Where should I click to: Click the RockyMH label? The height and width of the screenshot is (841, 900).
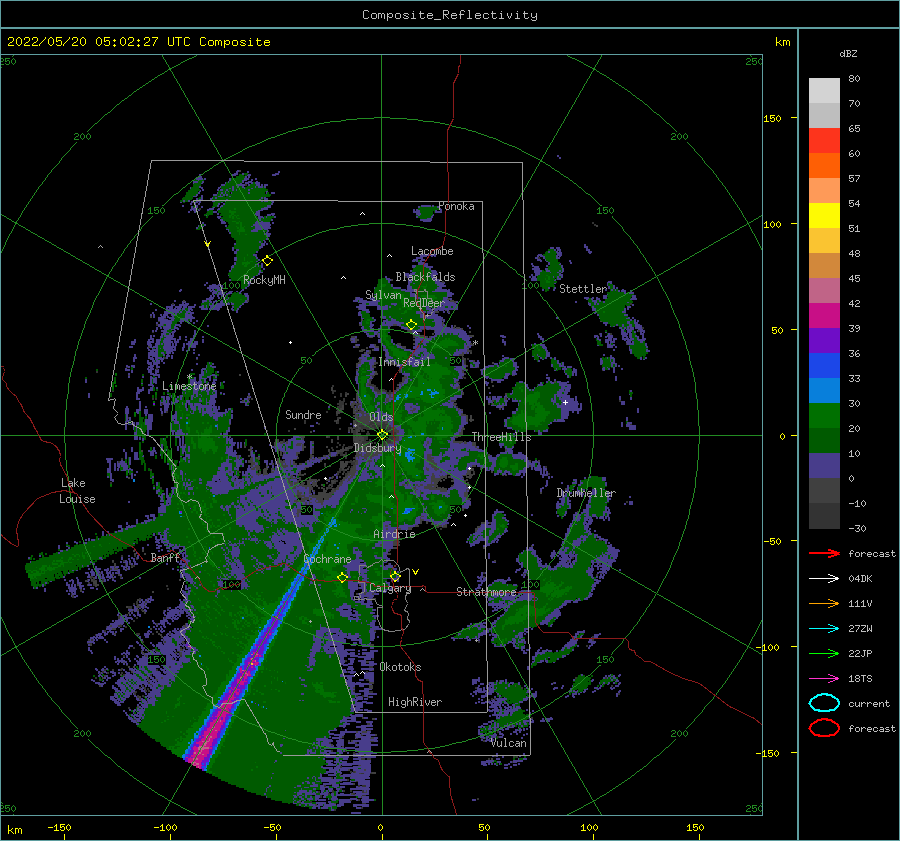[x=264, y=280]
